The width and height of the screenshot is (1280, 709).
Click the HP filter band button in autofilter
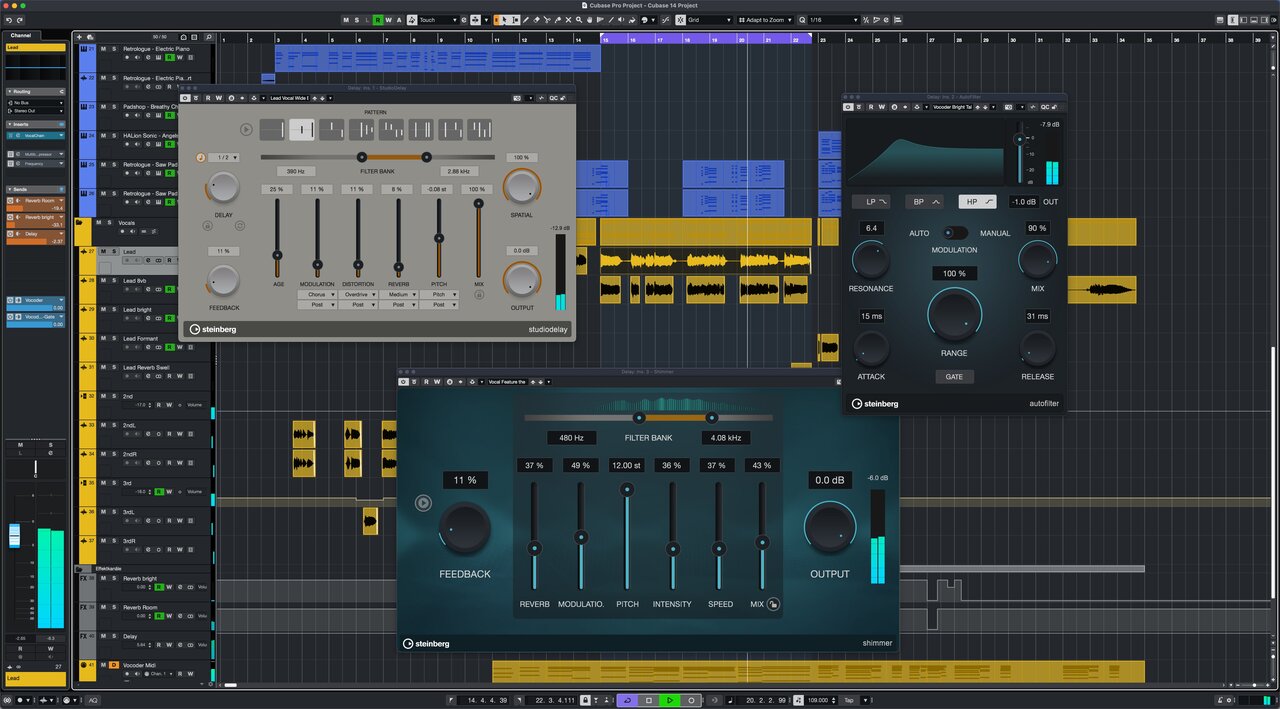pos(977,201)
